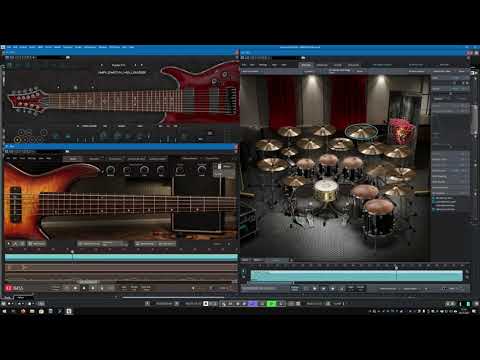480x360 pixels.
Task: Click the Record button in Cubase transport bar
Action: pos(281,303)
